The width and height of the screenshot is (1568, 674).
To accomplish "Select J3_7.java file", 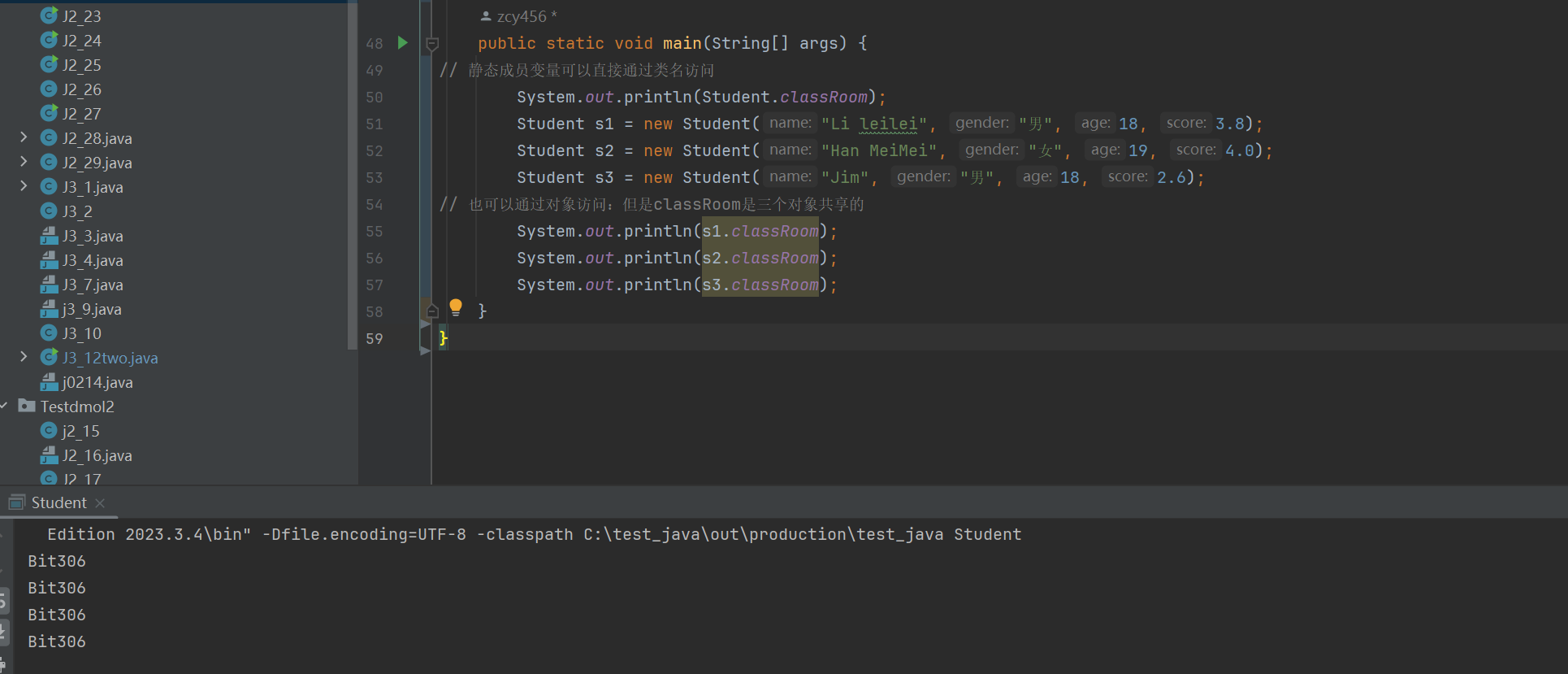I will 93,285.
